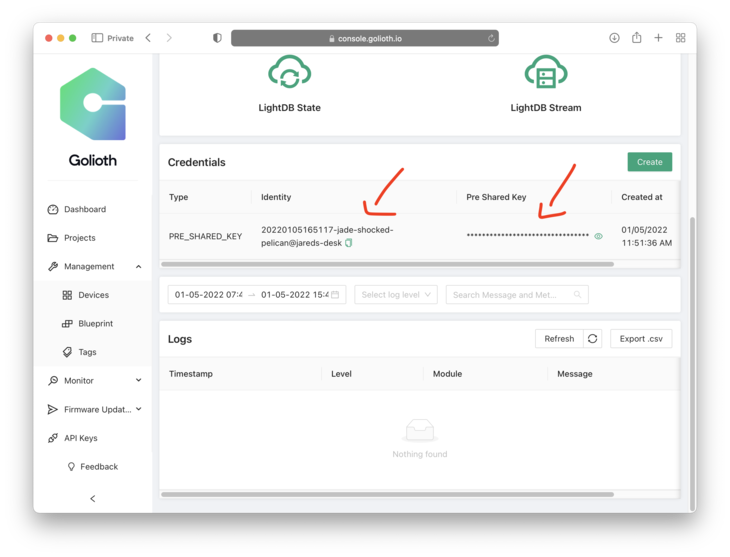The height and width of the screenshot is (557, 730).
Task: Click the Identity column header
Action: (276, 197)
